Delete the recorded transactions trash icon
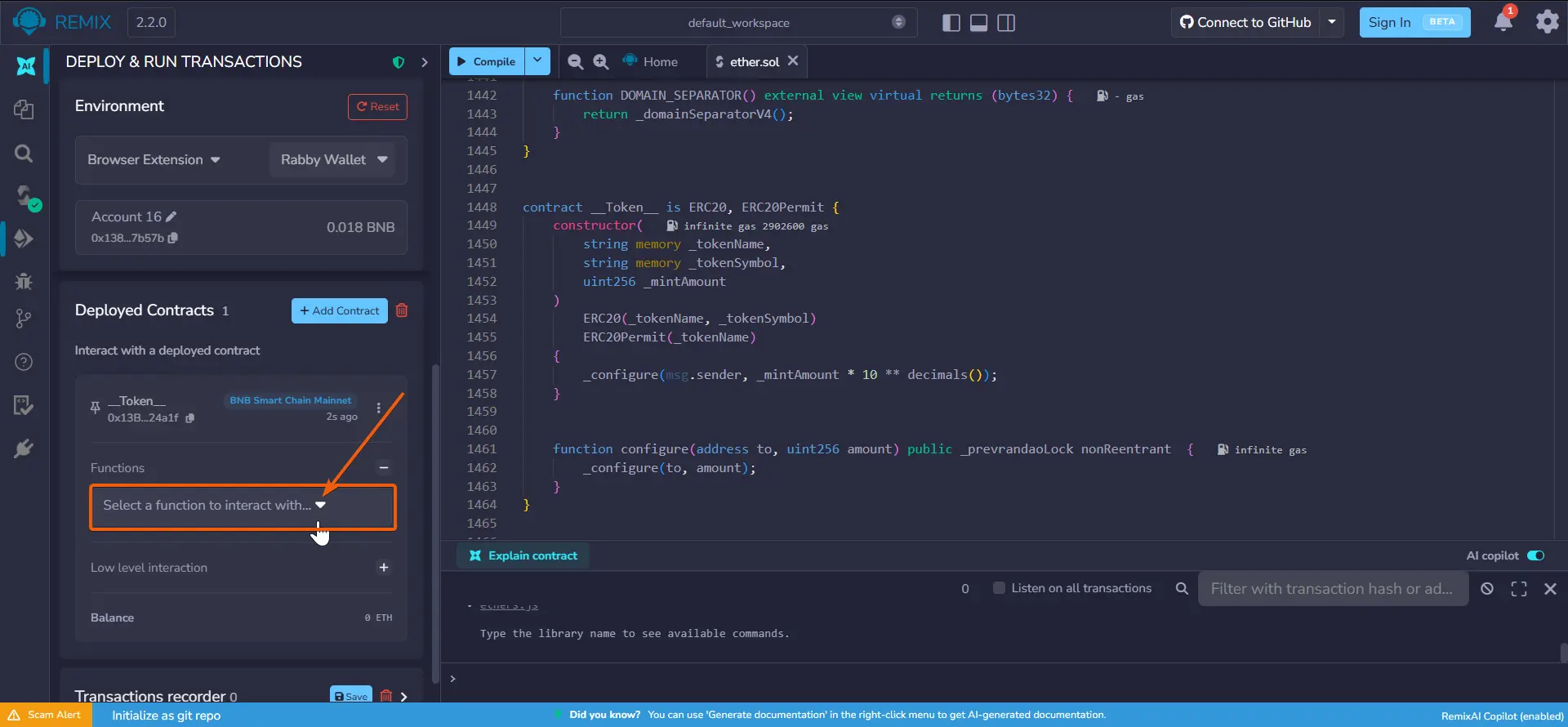The width and height of the screenshot is (1568, 727). pyautogui.click(x=386, y=696)
